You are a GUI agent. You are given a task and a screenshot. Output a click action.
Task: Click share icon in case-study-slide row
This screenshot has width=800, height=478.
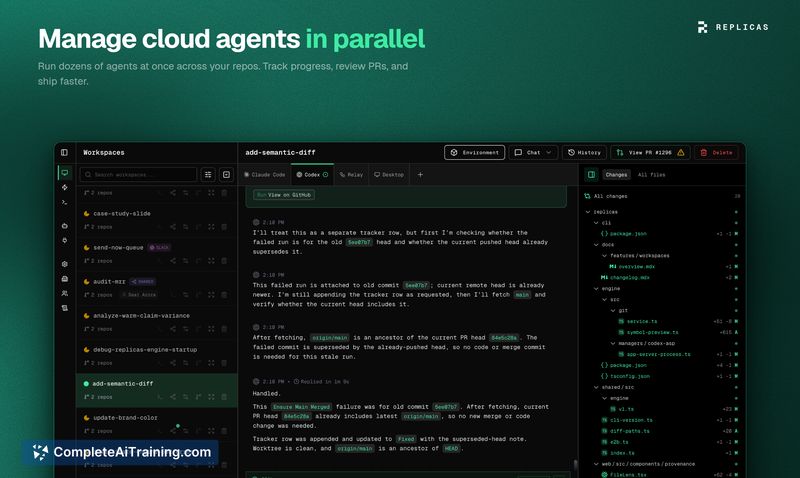(173, 227)
